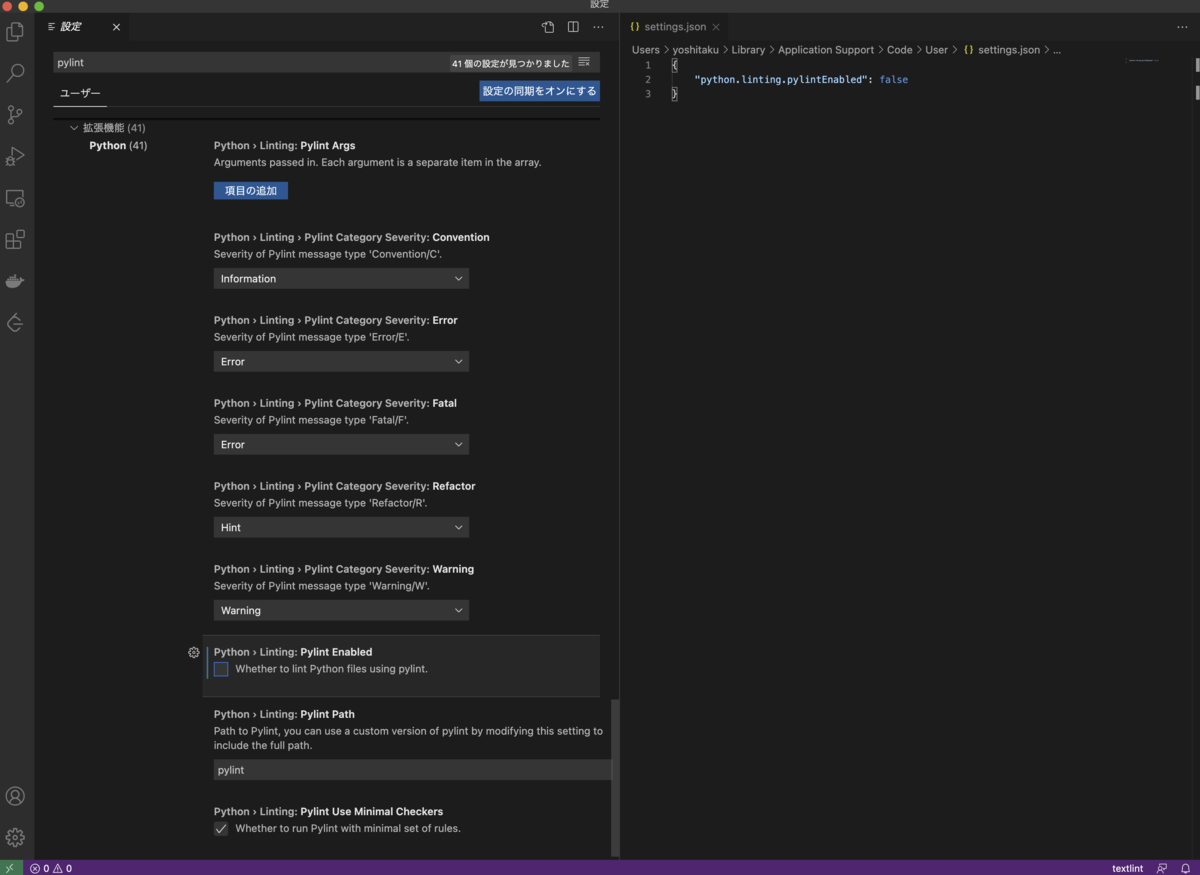The width and height of the screenshot is (1200, 875).
Task: Open the Error category severity dropdown
Action: pyautogui.click(x=341, y=362)
